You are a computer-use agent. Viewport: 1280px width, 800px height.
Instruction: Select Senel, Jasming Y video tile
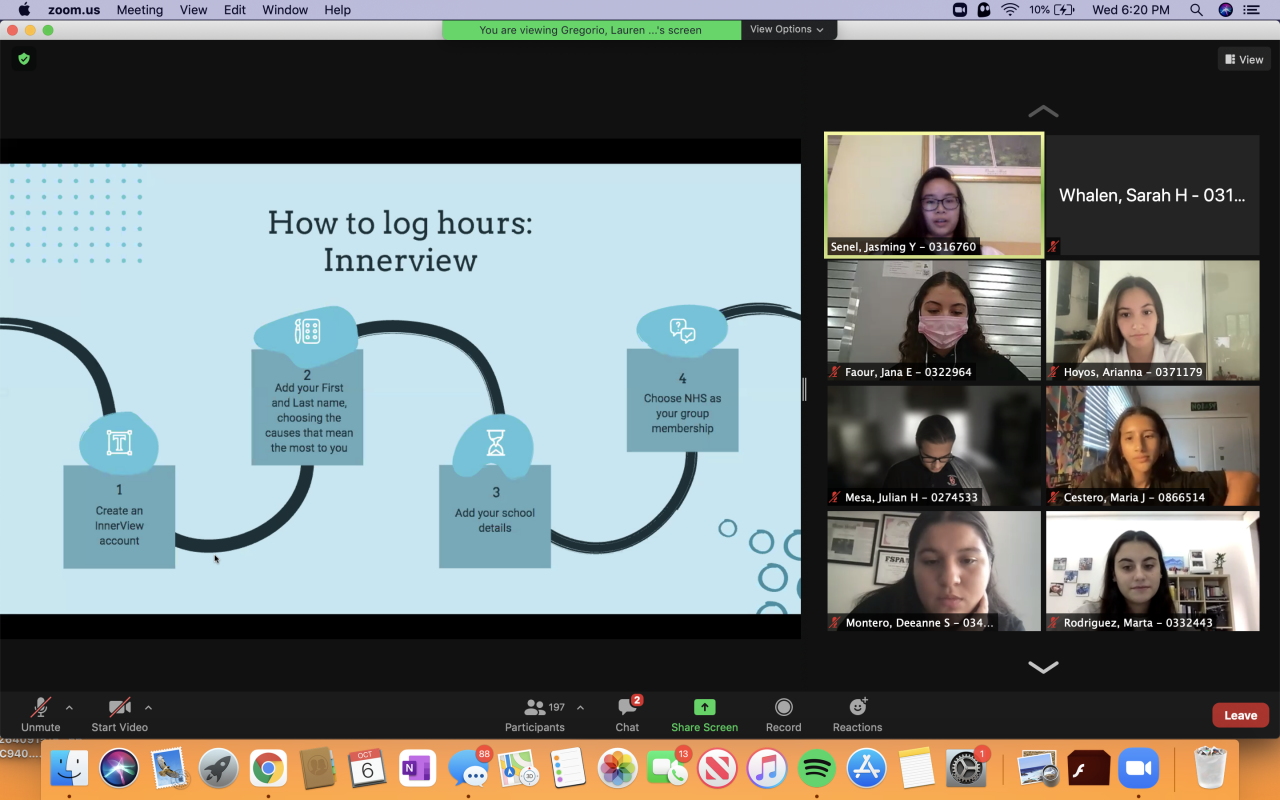pos(934,195)
